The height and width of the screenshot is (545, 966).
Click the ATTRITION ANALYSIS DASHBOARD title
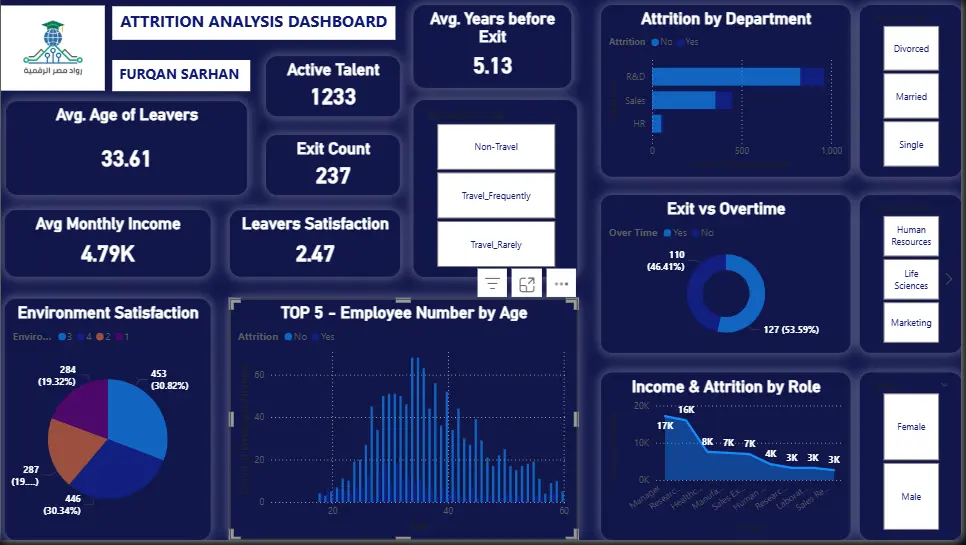click(253, 23)
